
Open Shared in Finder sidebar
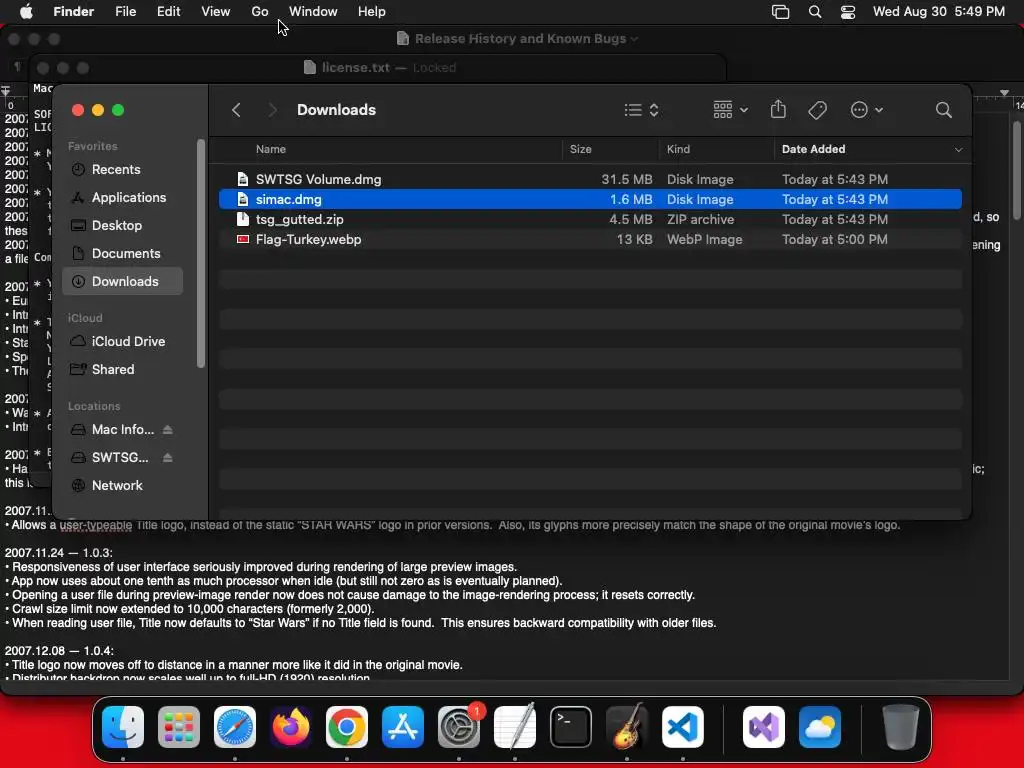pos(123,370)
